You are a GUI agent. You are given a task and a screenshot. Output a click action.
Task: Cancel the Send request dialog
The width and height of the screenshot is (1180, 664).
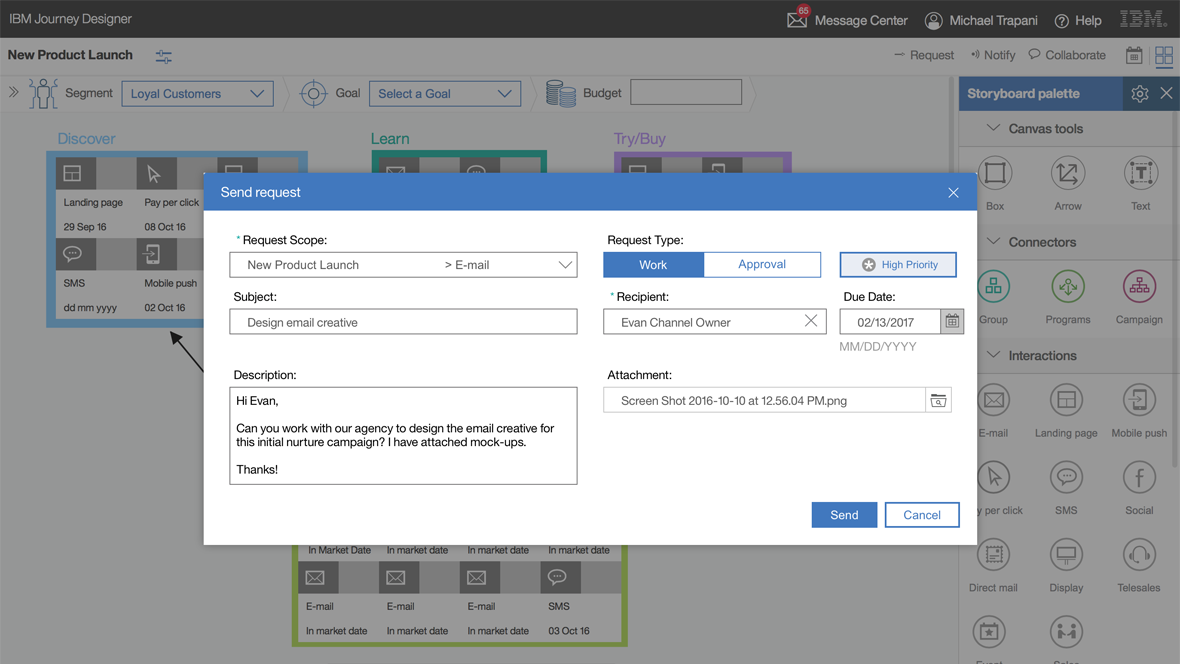point(922,515)
